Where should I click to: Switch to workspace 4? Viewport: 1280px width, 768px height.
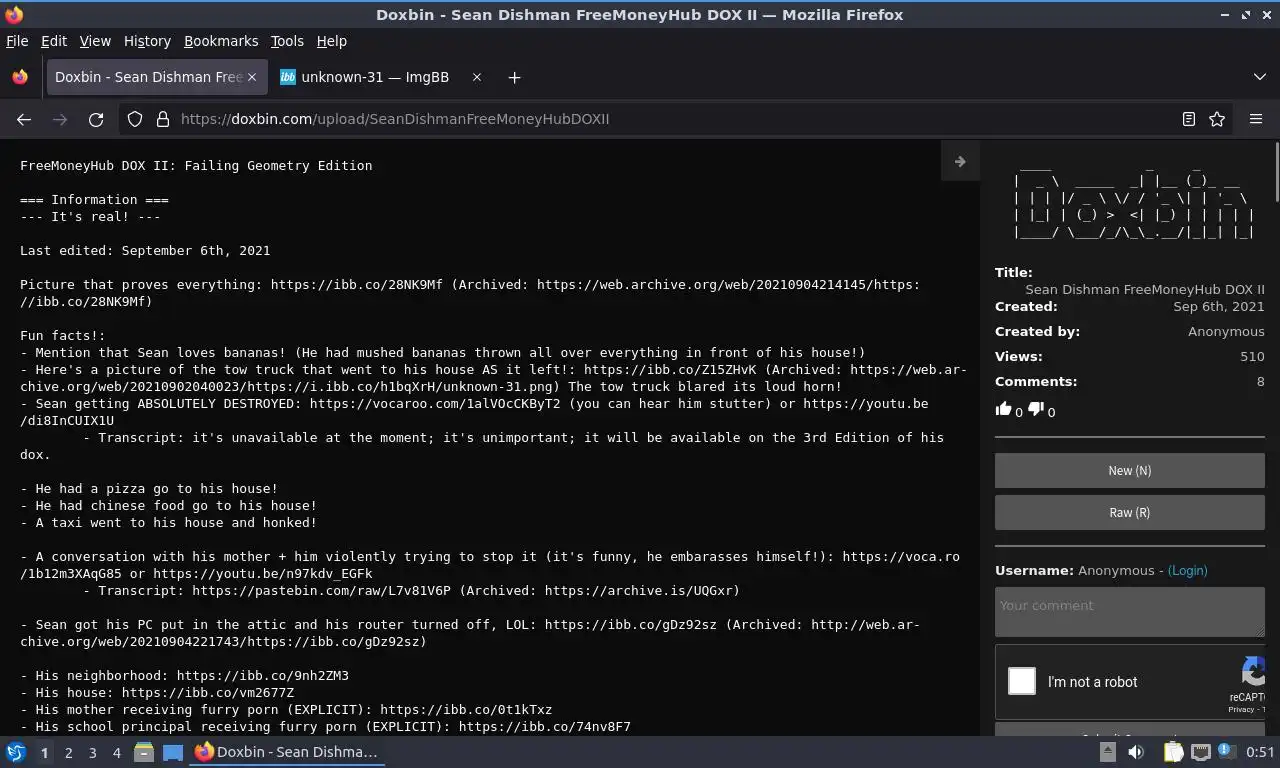pos(116,752)
